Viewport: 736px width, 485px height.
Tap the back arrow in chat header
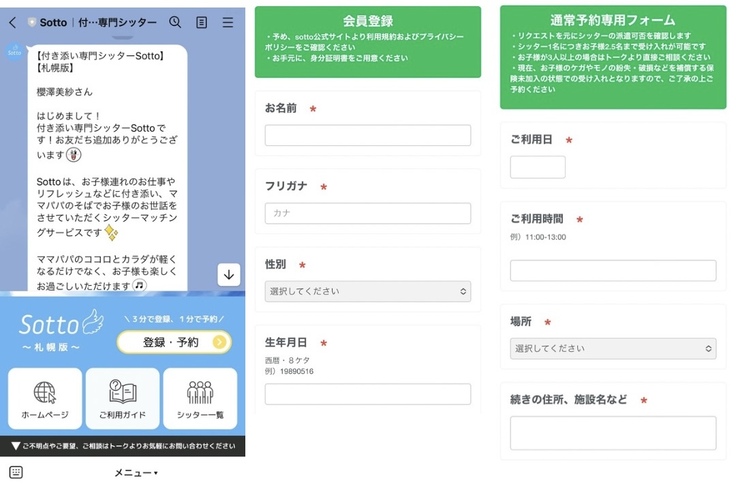coord(12,22)
